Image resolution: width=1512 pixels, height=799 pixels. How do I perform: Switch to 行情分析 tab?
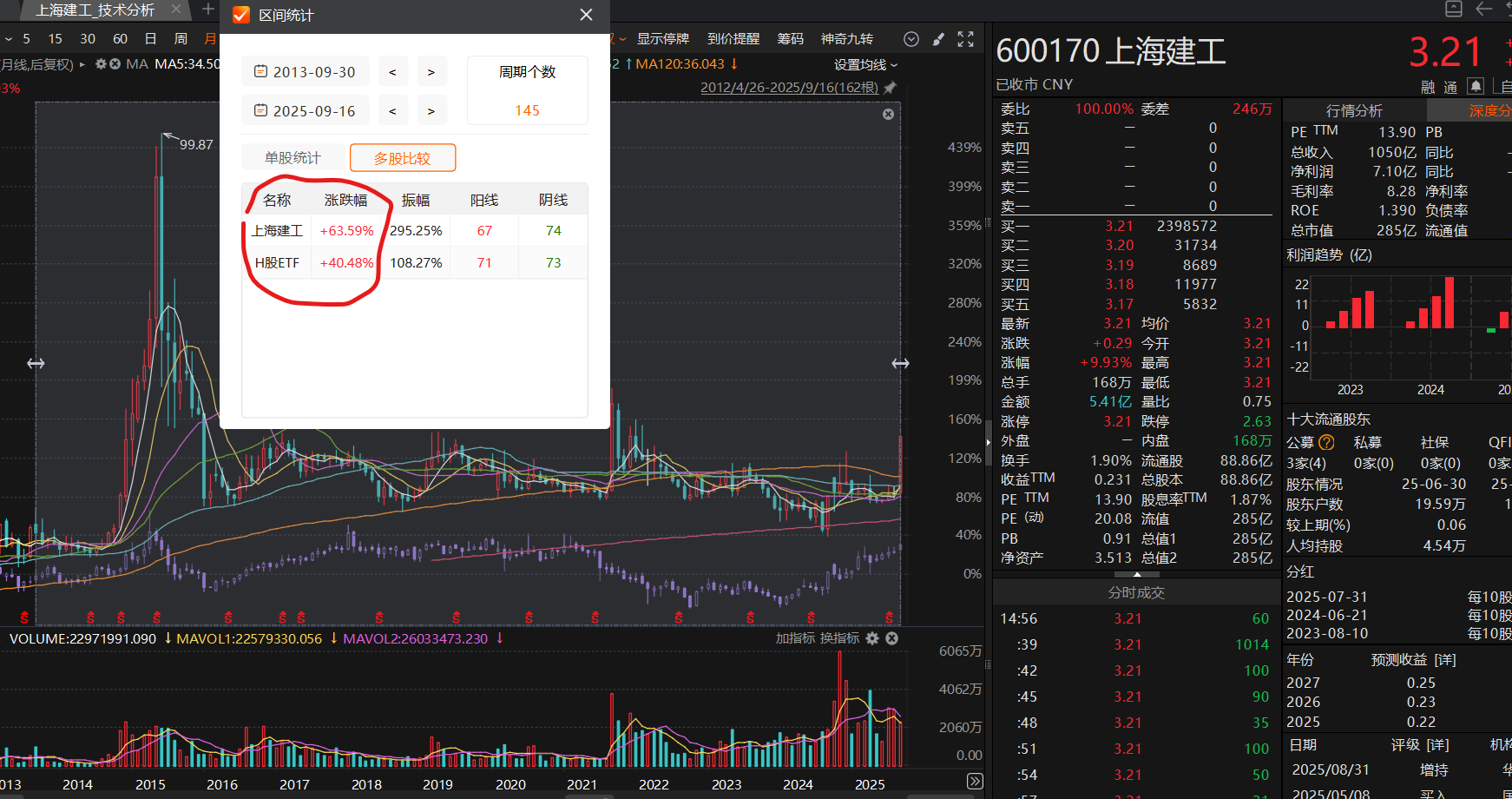tap(1354, 110)
